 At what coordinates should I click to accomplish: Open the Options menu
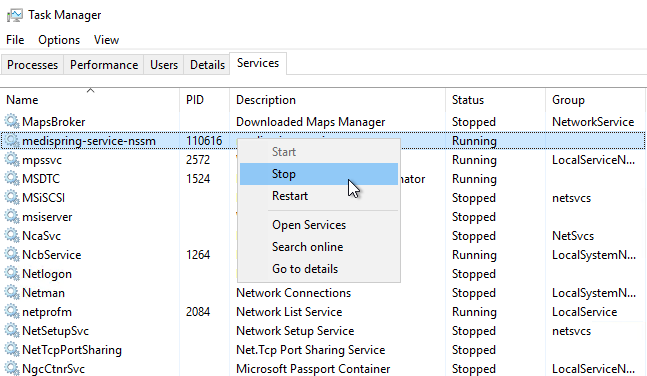[x=59, y=40]
